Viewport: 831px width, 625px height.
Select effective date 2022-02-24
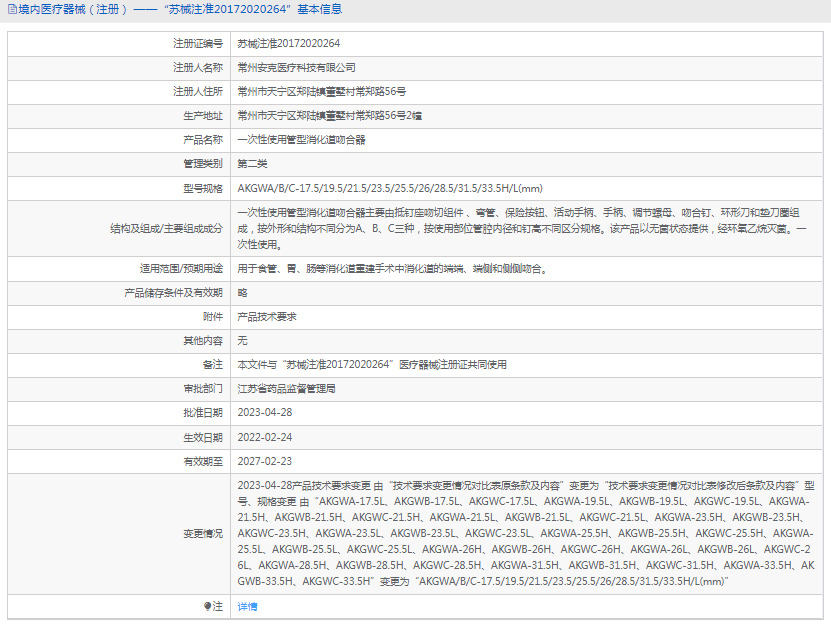(x=264, y=437)
